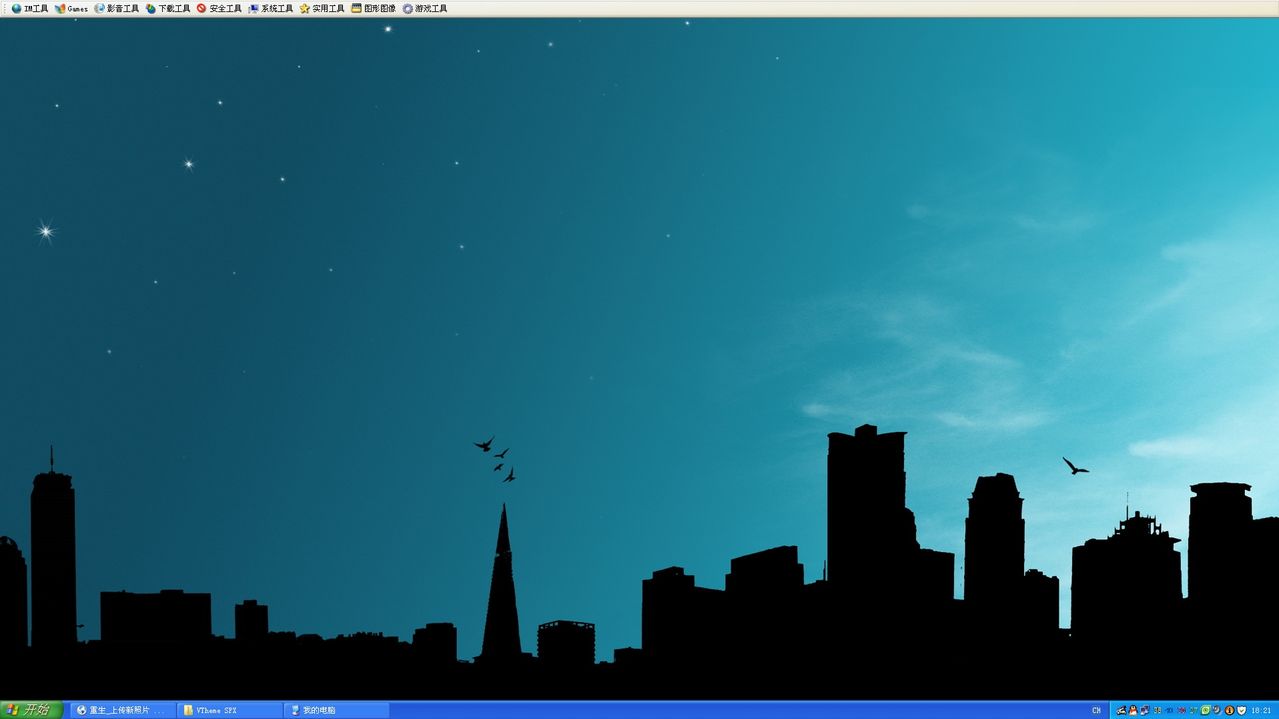Click the green square tray icon
1279x719 pixels.
click(1205, 710)
